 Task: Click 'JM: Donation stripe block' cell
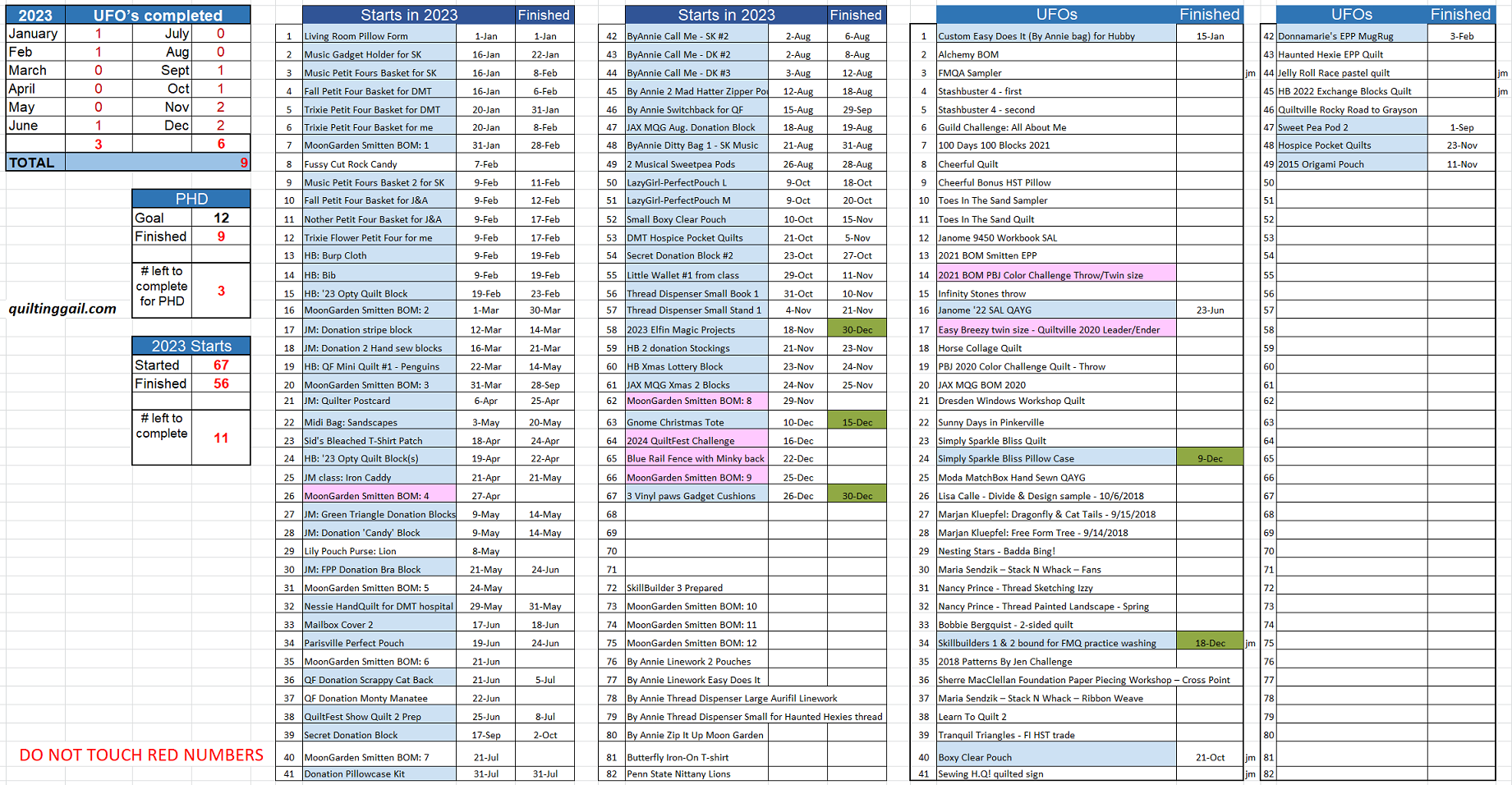coord(379,329)
